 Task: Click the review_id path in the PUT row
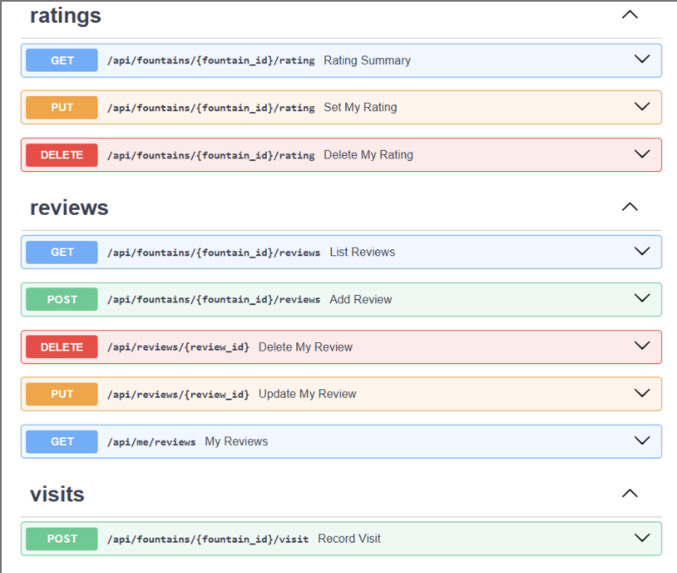(178, 394)
